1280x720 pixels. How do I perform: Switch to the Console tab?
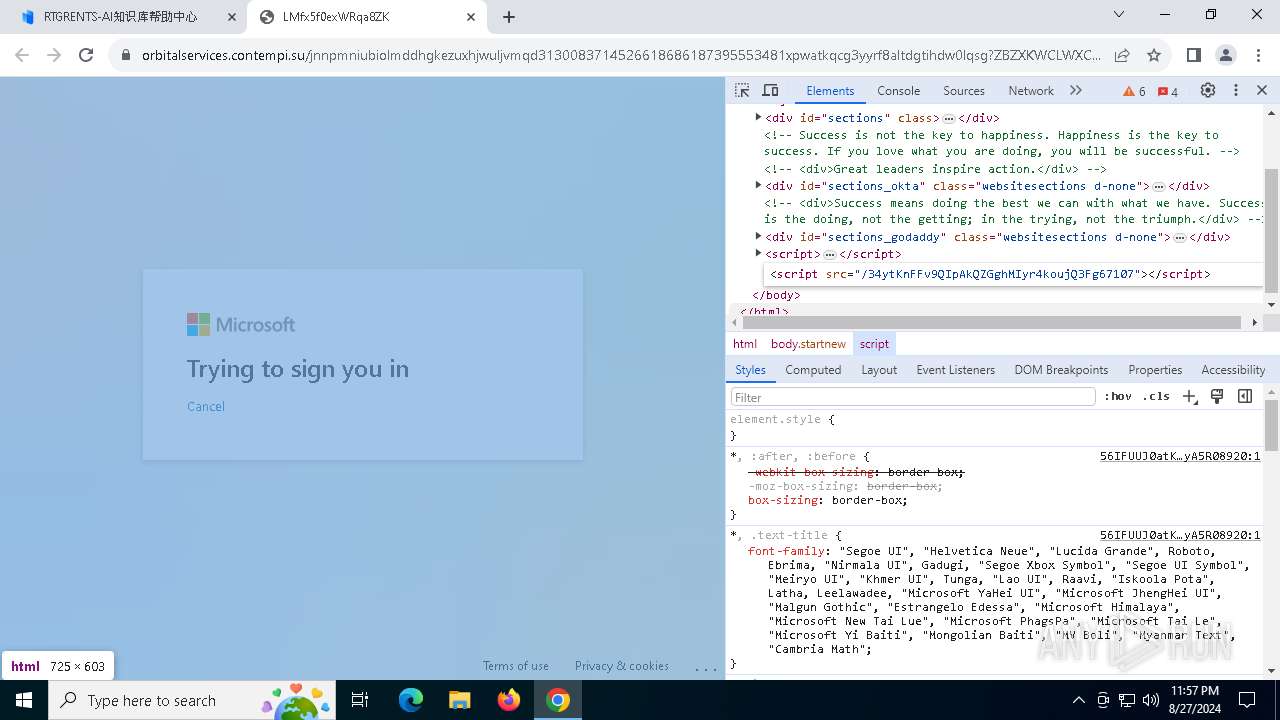point(898,90)
